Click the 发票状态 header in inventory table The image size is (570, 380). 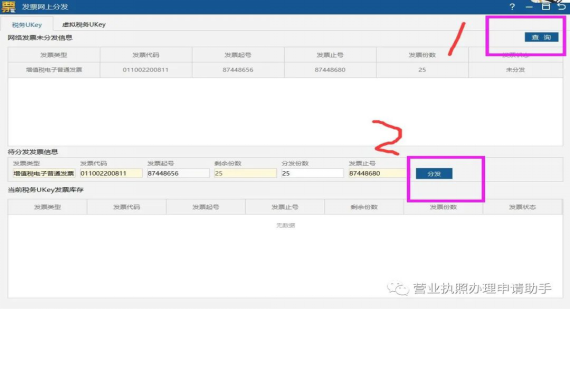[522, 207]
